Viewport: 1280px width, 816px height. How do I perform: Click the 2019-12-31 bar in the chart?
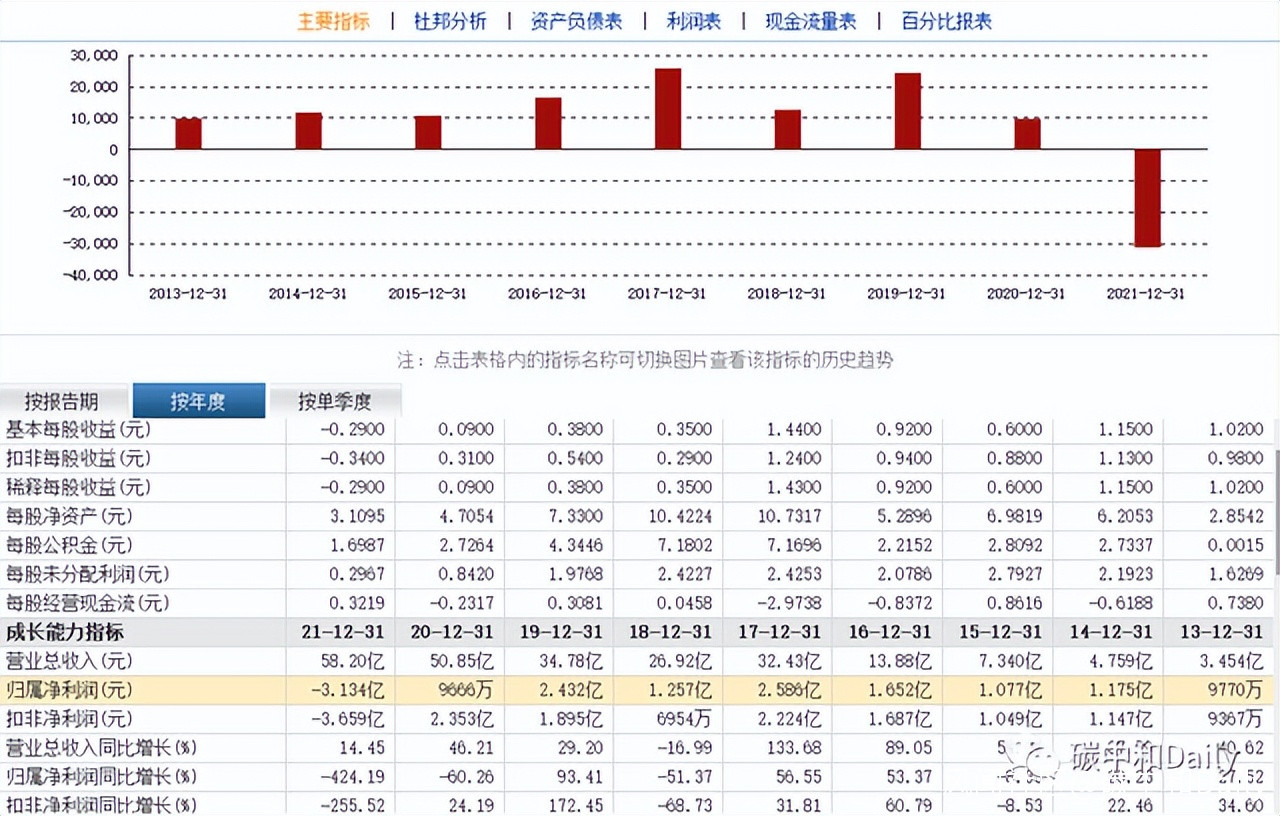point(907,111)
